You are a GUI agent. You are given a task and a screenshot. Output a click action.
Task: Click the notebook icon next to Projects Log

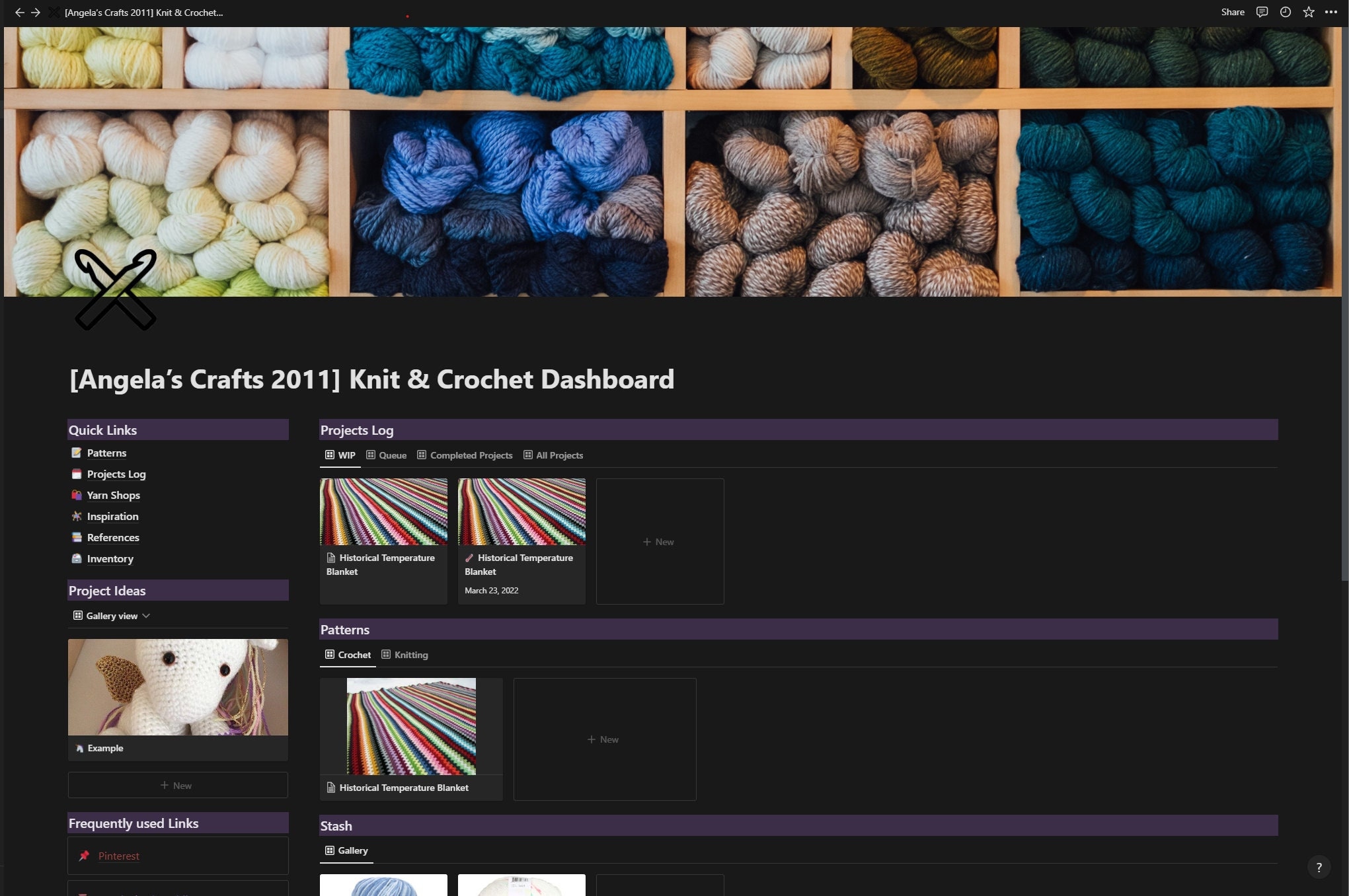(76, 474)
